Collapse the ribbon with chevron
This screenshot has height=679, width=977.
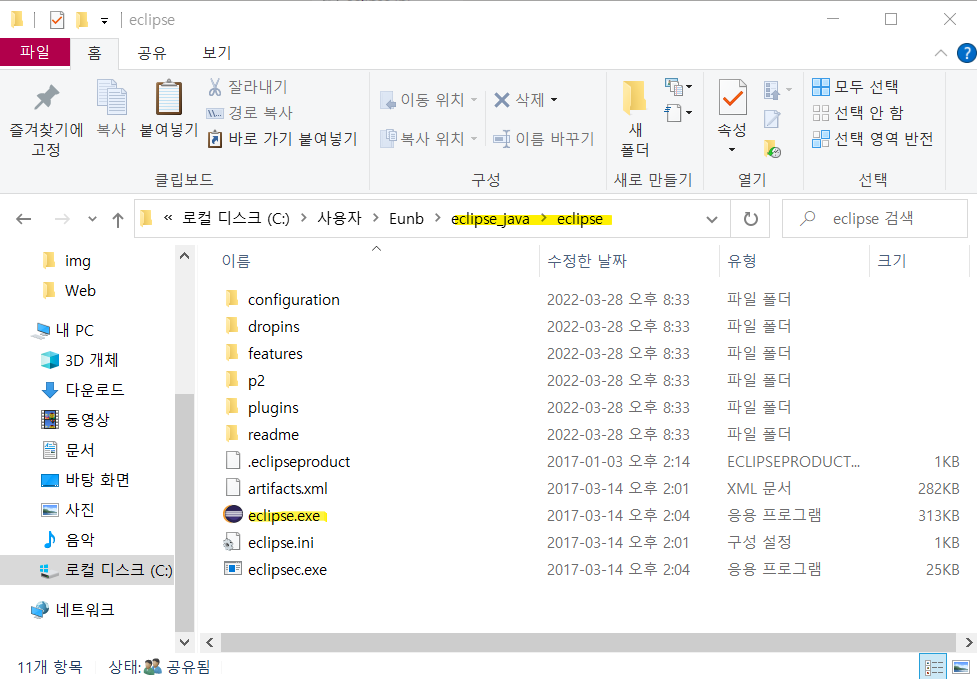941,54
